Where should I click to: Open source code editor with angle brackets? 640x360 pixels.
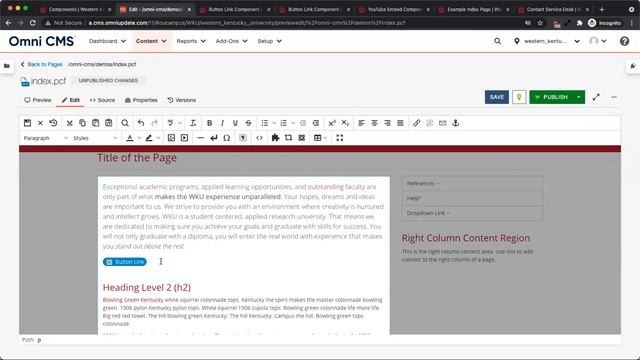tap(259, 138)
